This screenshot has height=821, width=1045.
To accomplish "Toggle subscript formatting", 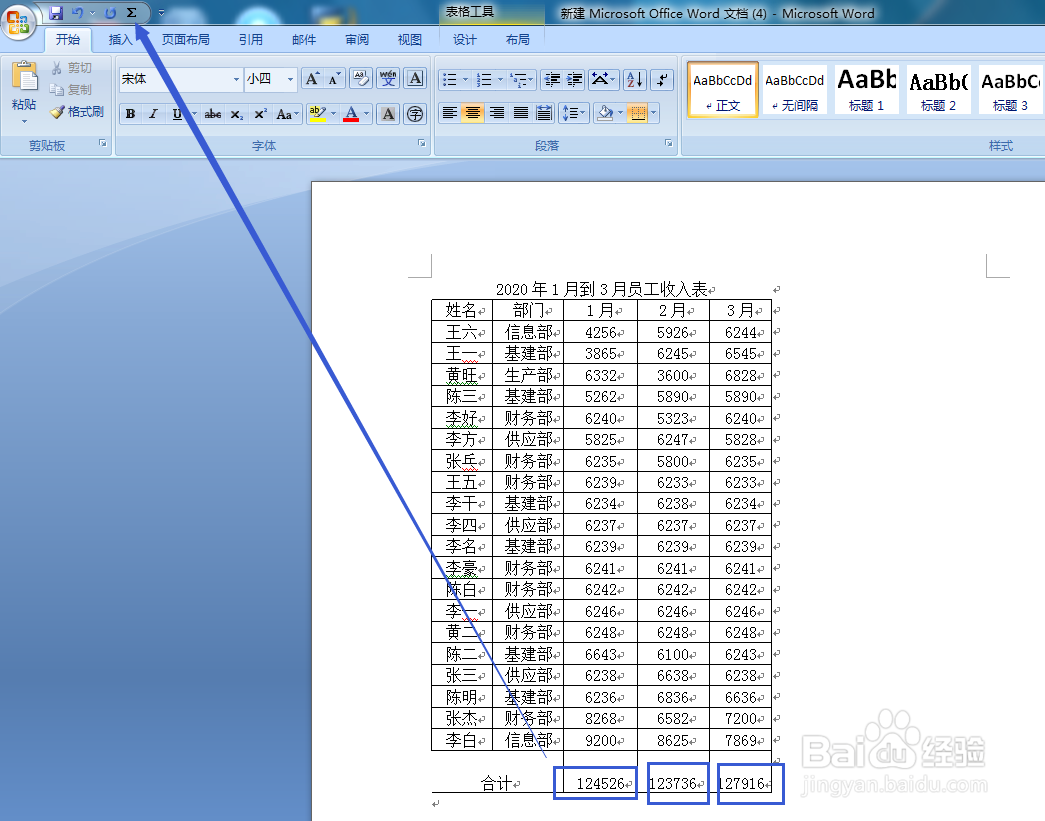I will click(x=237, y=114).
